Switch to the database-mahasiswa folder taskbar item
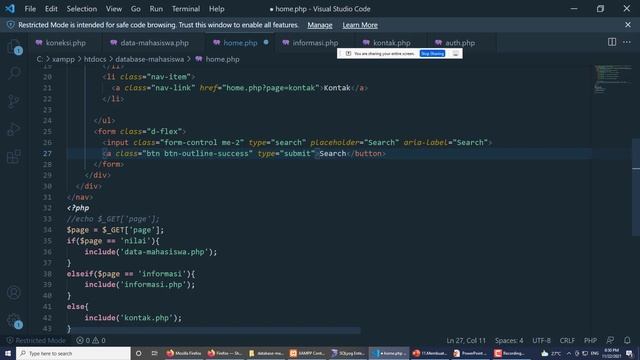 (266, 353)
